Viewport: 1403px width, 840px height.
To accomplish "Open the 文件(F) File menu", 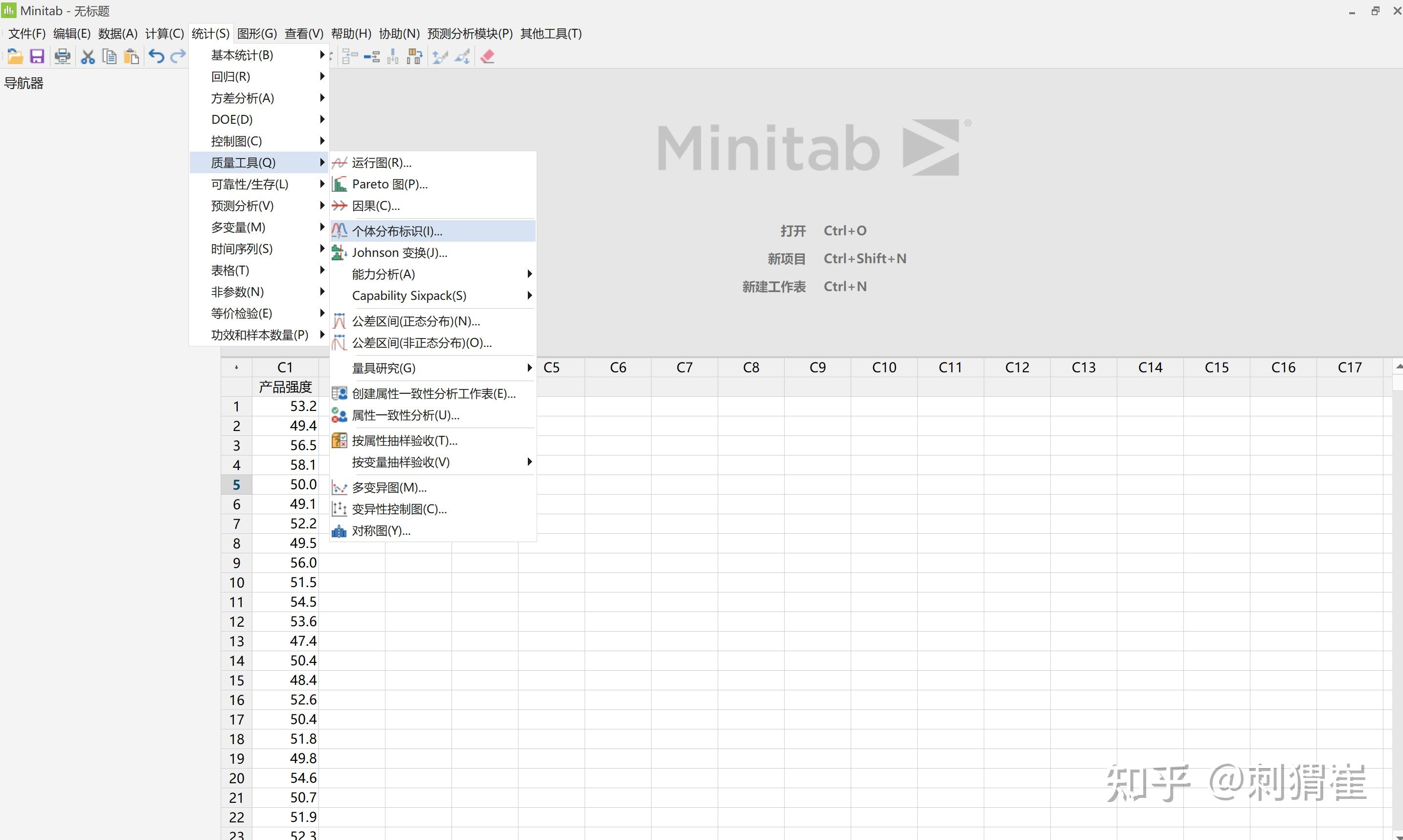I will (x=26, y=34).
